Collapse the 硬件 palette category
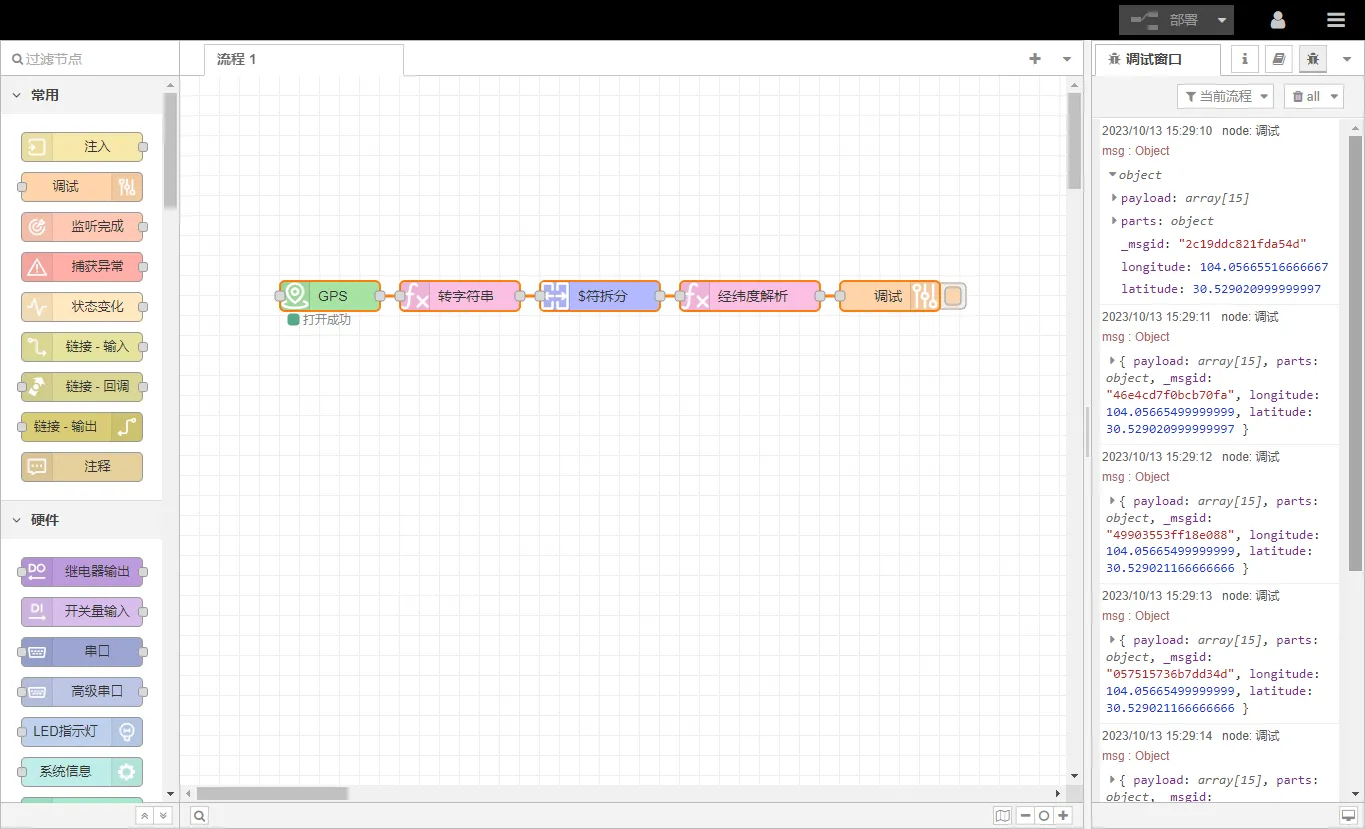The width and height of the screenshot is (1365, 829). (17, 520)
